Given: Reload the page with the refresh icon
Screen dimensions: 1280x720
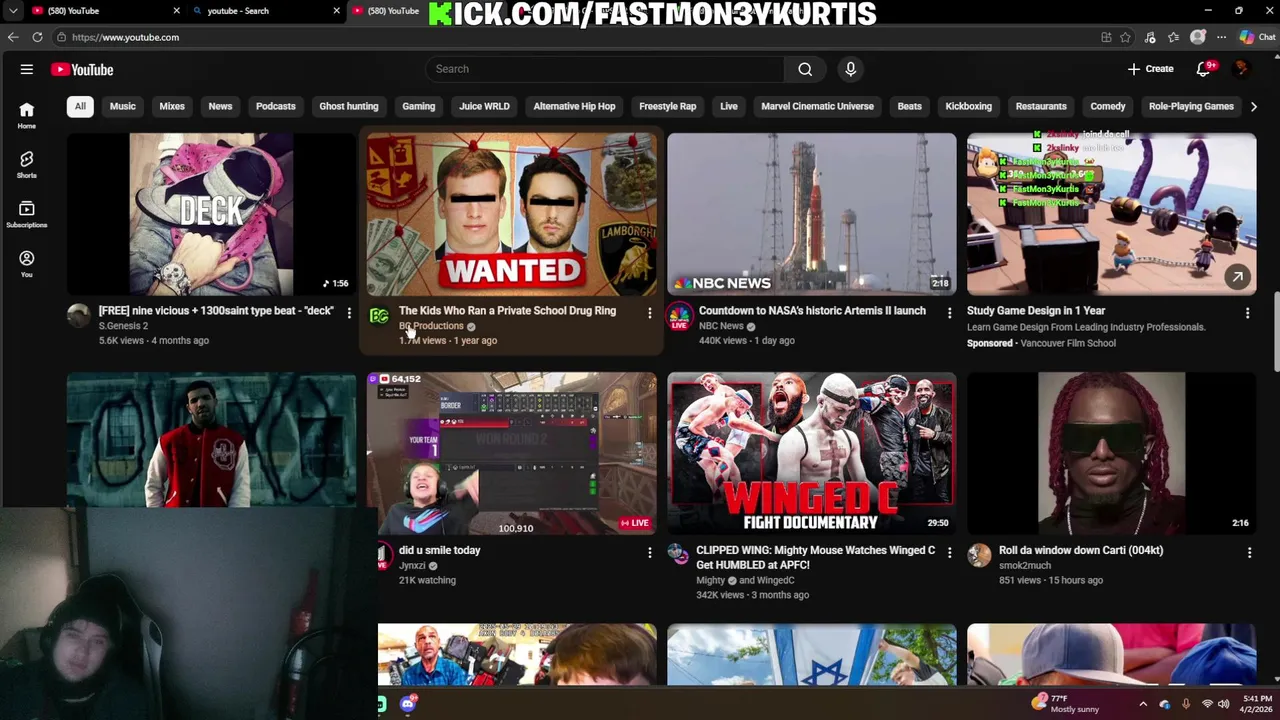Looking at the screenshot, I should 37,37.
